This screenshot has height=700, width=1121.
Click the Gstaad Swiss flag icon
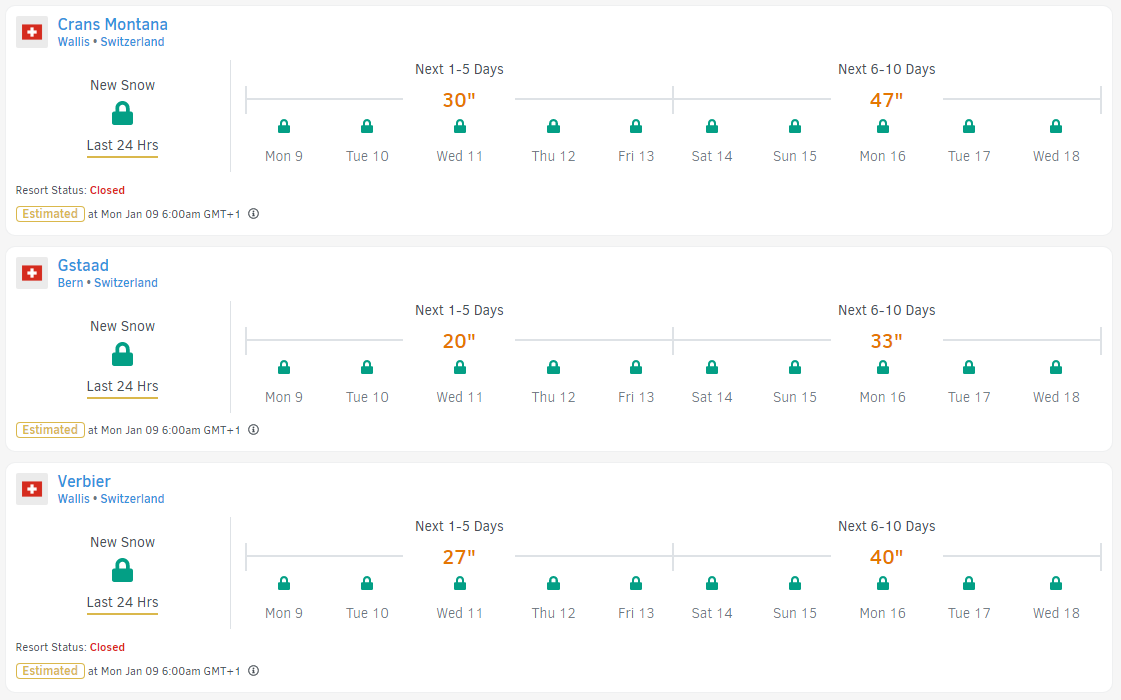(32, 273)
